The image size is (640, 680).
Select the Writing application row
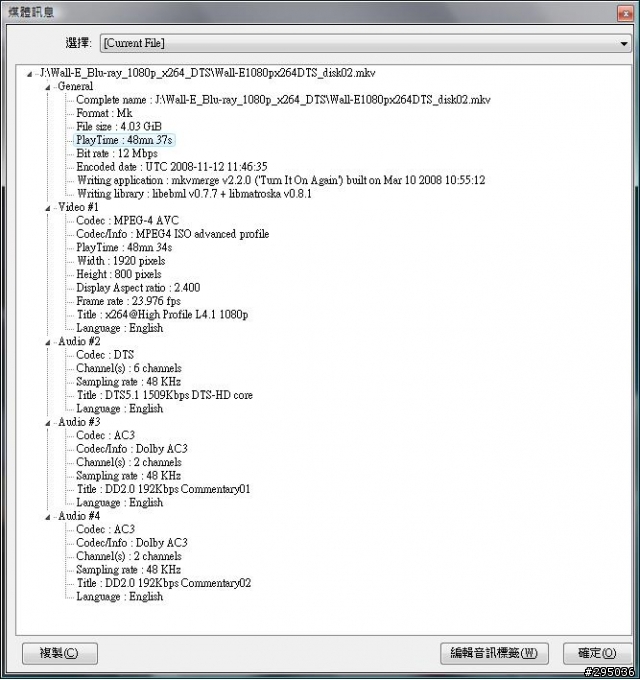281,180
